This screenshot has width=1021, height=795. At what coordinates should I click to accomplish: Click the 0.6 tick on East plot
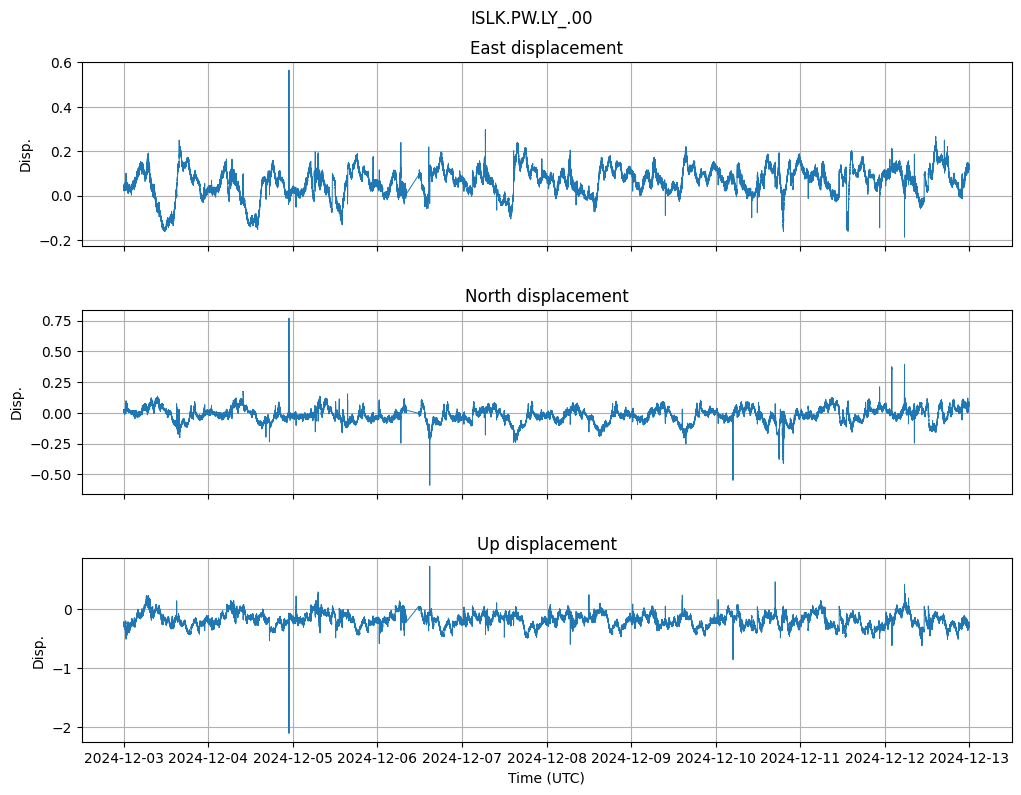pyautogui.click(x=60, y=63)
